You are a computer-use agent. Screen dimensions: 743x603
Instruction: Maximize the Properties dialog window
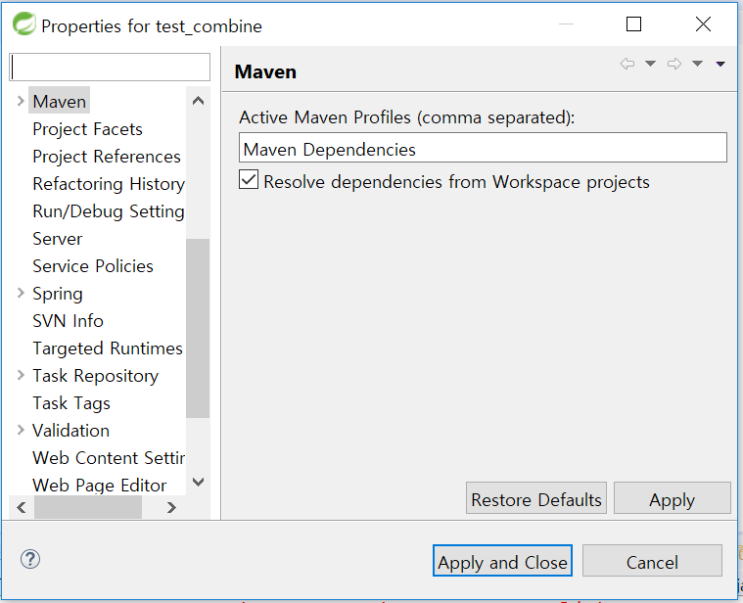634,24
